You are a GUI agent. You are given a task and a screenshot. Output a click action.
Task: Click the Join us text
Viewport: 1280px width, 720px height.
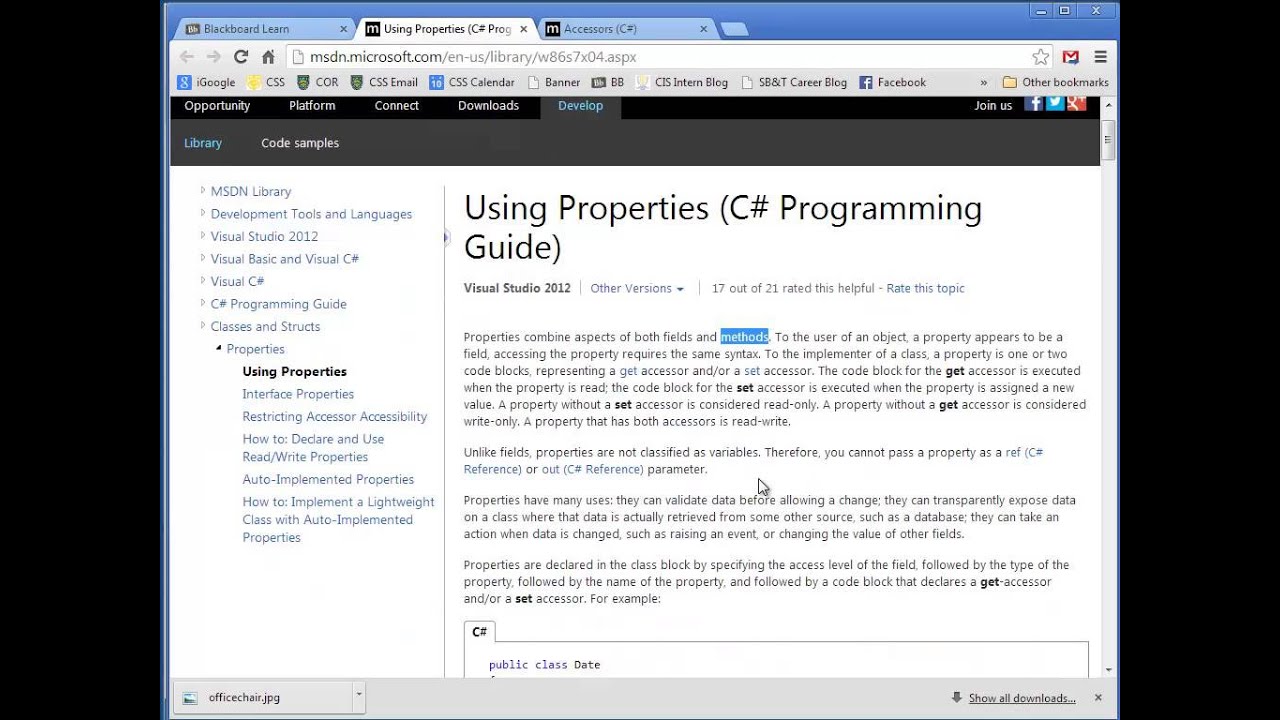coord(993,105)
